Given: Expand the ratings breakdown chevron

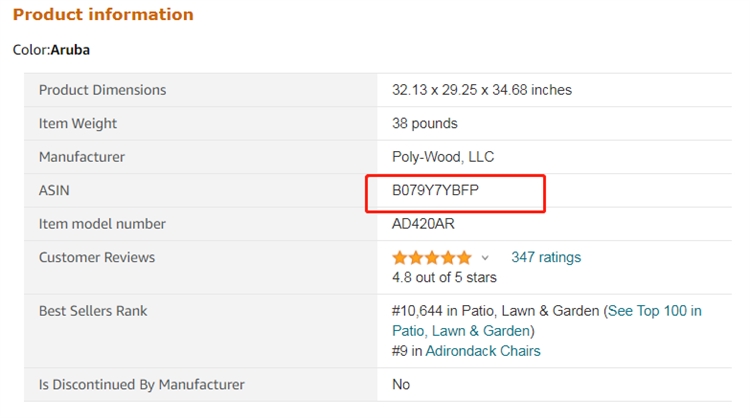Looking at the screenshot, I should [486, 258].
